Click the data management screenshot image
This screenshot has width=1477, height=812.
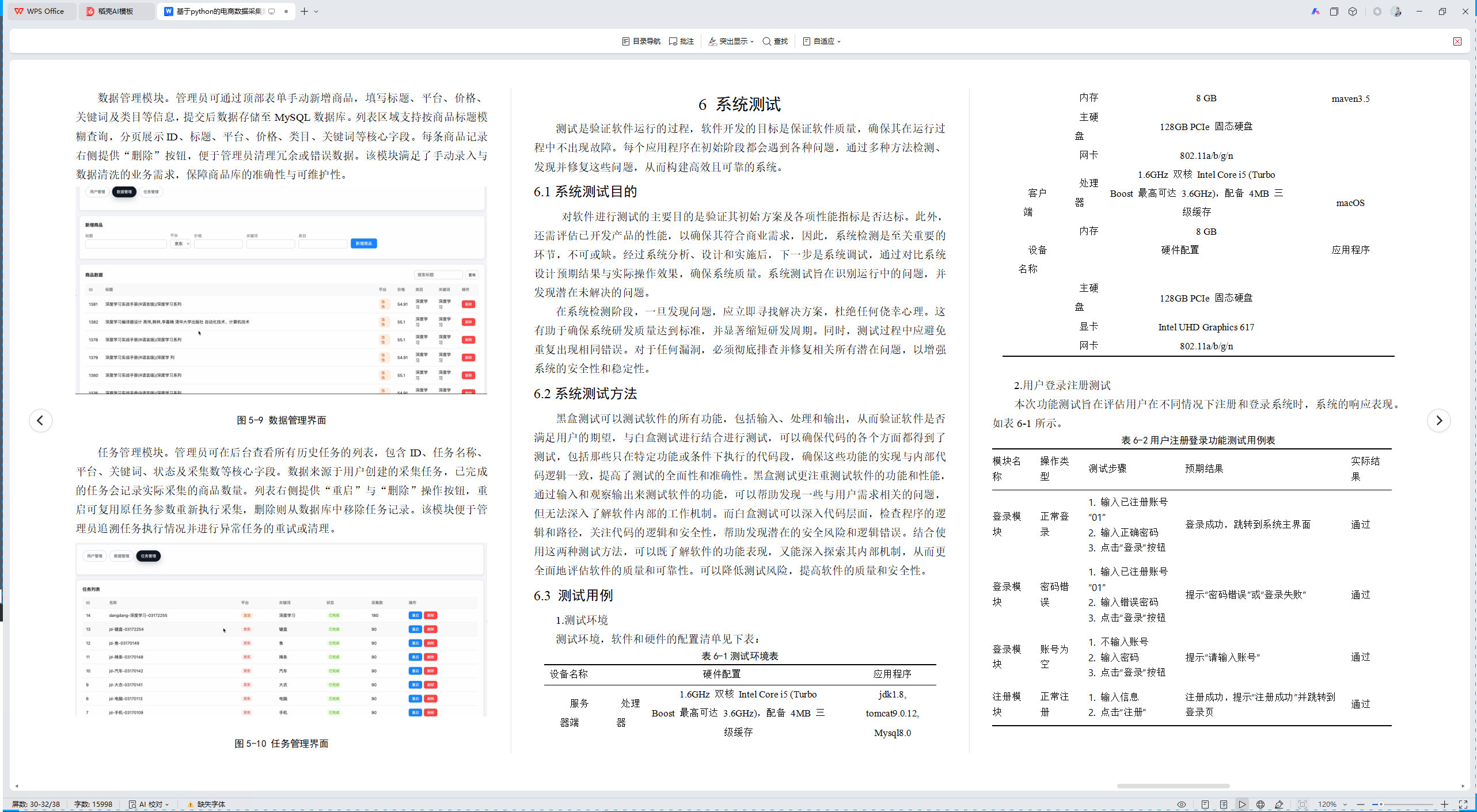tap(281, 290)
